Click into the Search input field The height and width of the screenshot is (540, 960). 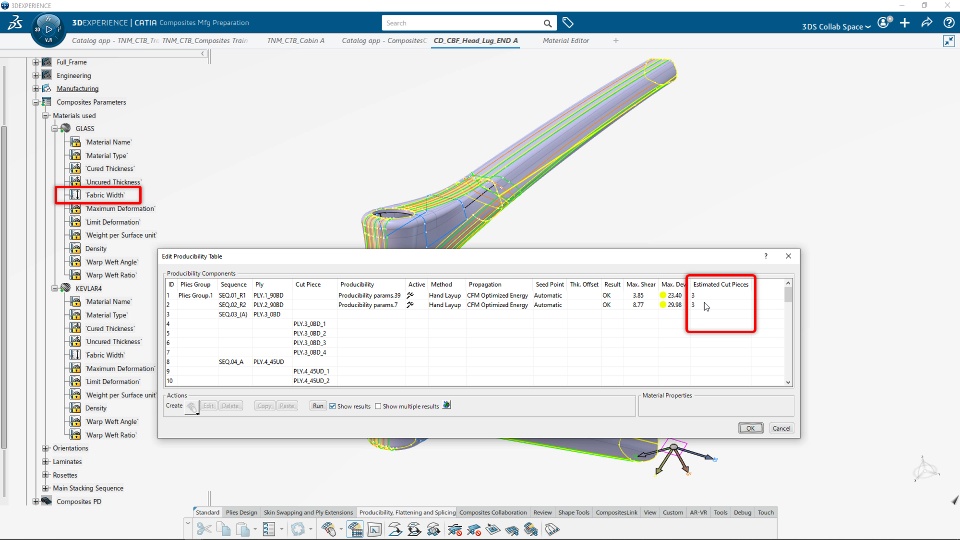coord(462,23)
